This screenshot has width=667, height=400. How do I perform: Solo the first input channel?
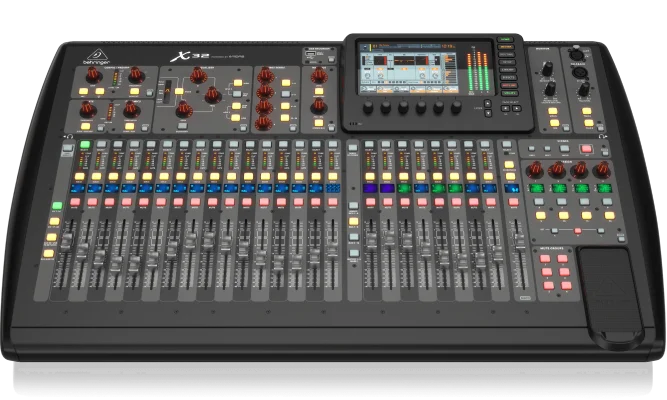point(80,176)
